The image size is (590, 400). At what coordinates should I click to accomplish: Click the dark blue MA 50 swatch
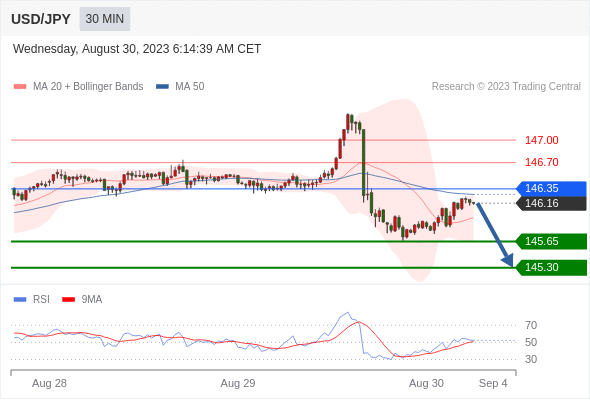pos(163,87)
